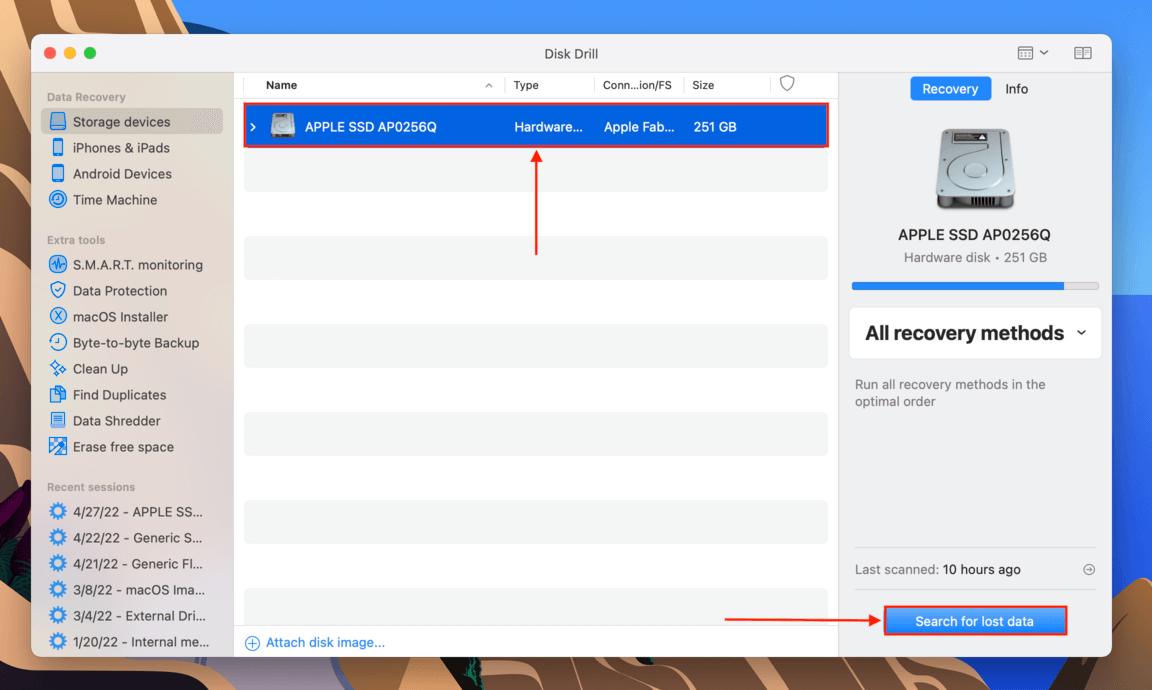Click the Android Devices icon
Viewport: 1152px width, 690px height.
pos(57,173)
